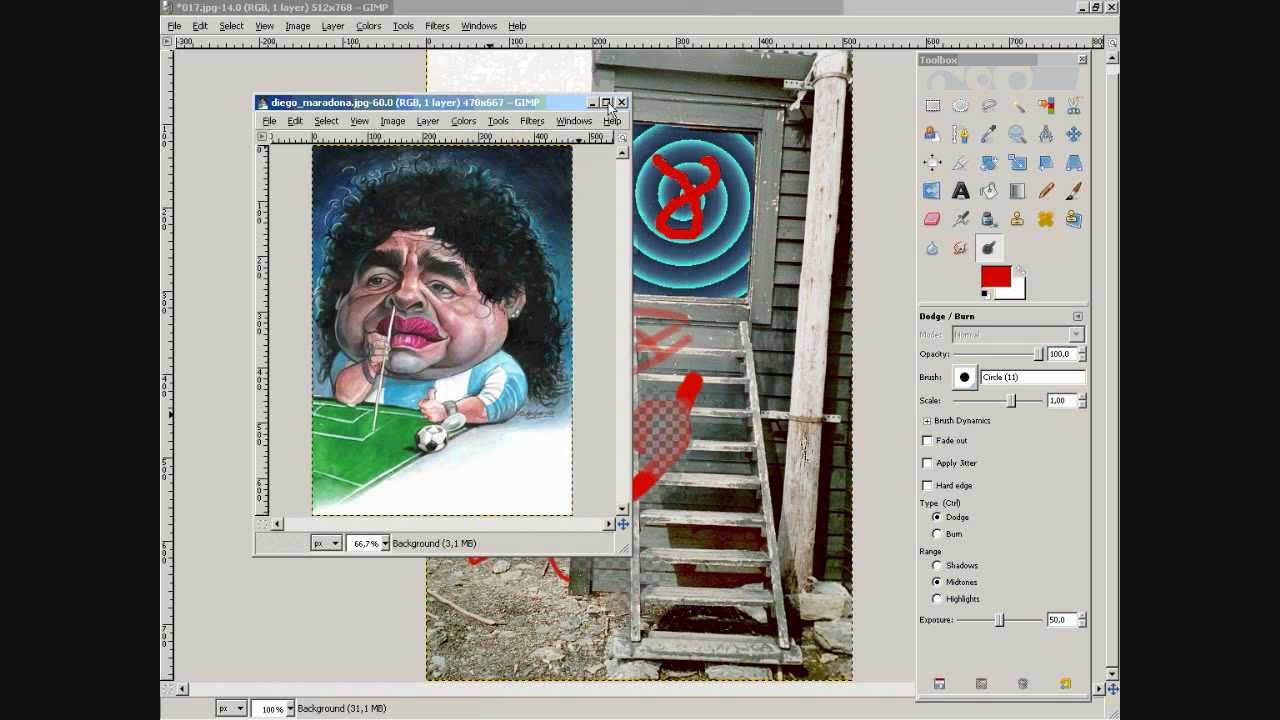
Task: Select the Paths tool
Action: 960,134
